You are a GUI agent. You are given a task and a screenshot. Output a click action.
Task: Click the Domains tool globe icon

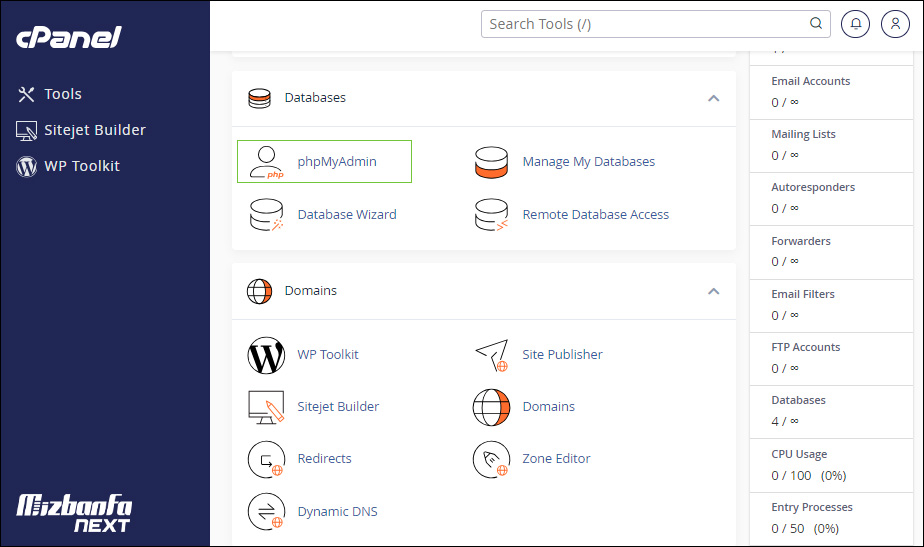(x=491, y=407)
